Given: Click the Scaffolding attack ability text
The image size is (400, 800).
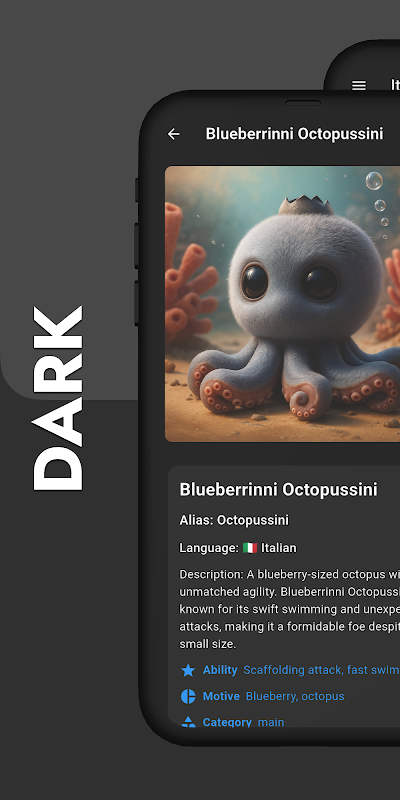Looking at the screenshot, I should tap(321, 670).
